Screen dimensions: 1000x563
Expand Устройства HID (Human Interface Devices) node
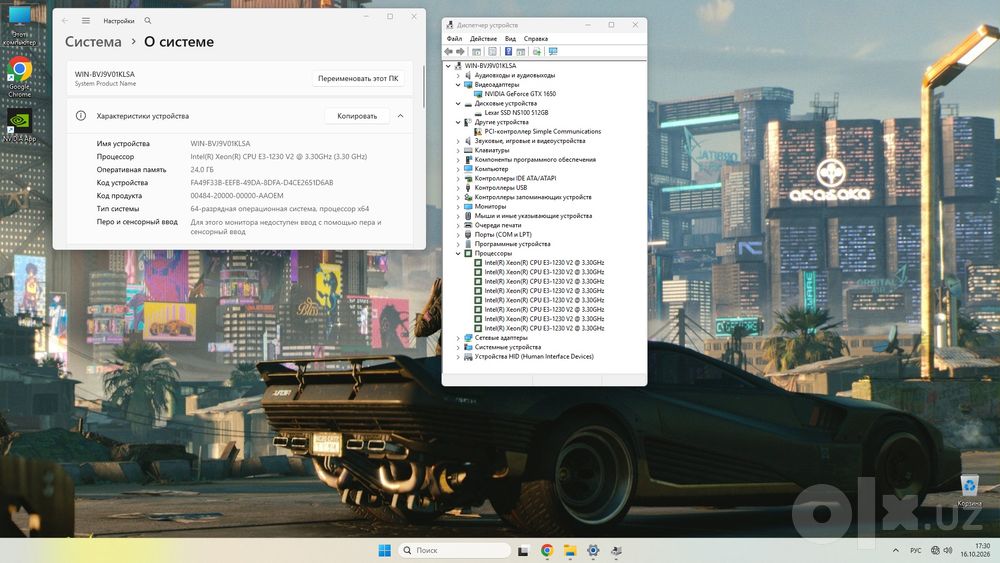tap(458, 356)
